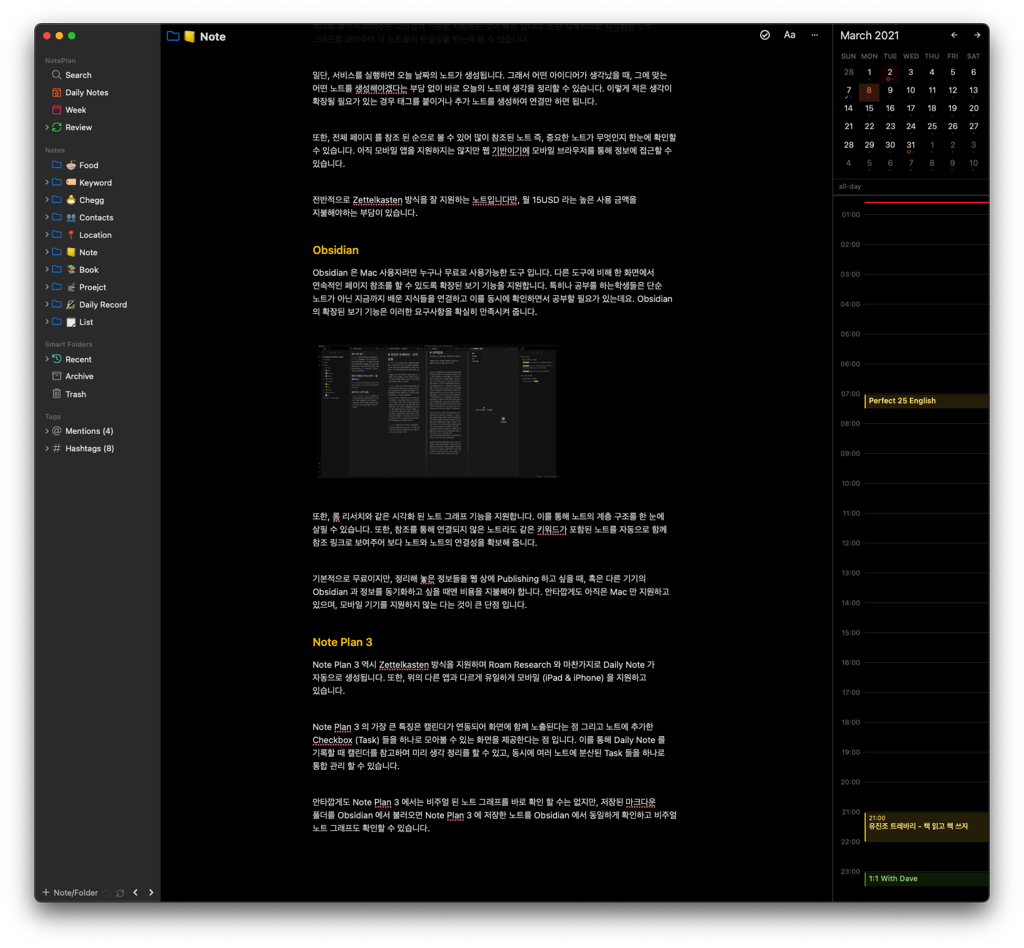1024x948 pixels.
Task: Open the 1:1 With Dave event
Action: pyautogui.click(x=926, y=879)
